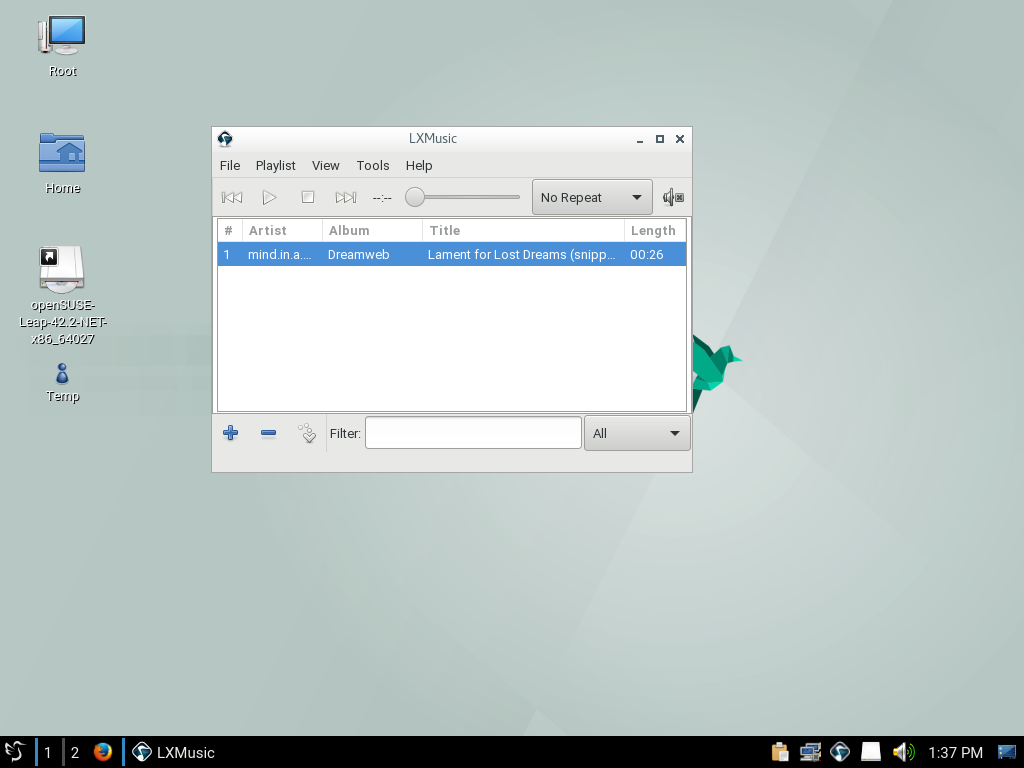This screenshot has height=768, width=1024.
Task: Skip to the previous track
Action: click(x=232, y=198)
